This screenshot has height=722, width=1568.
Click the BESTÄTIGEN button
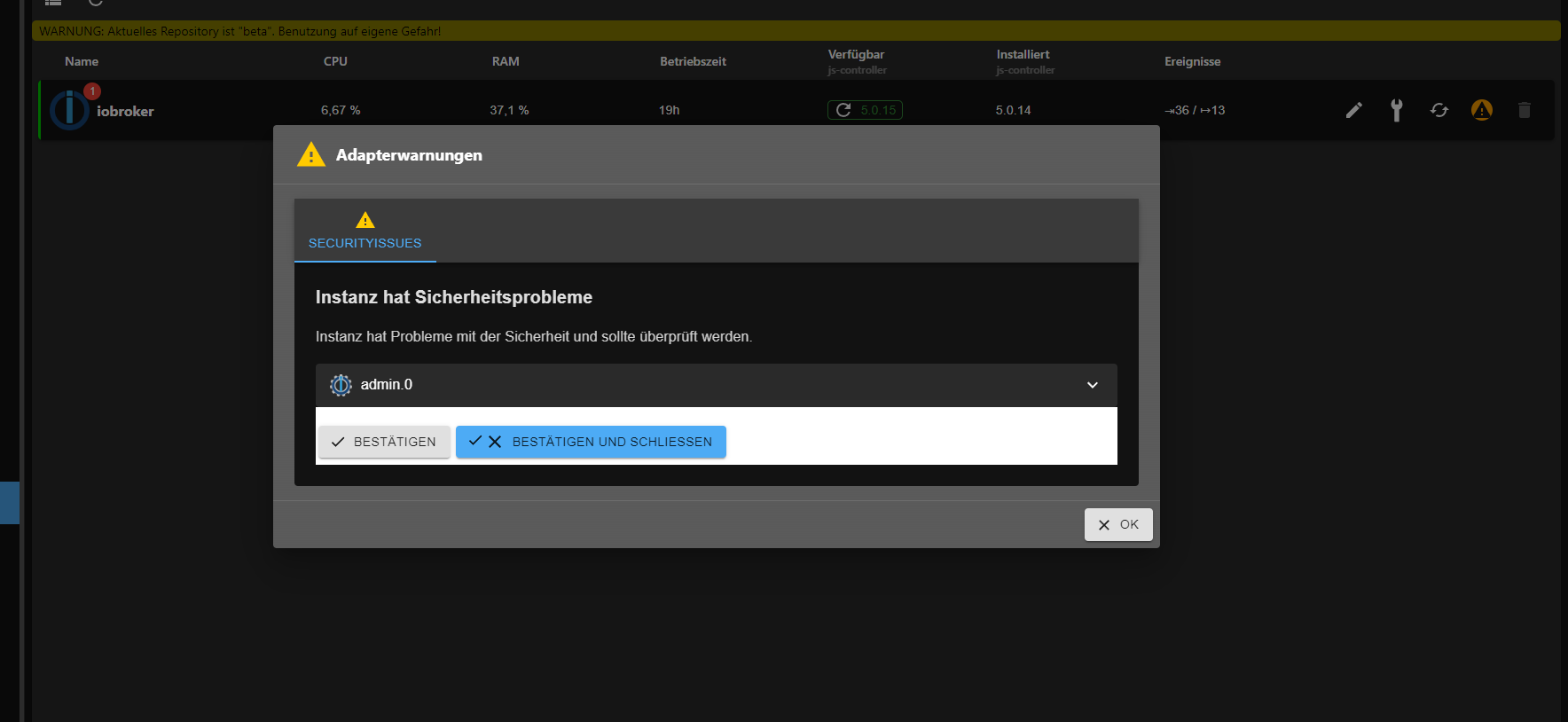[384, 442]
